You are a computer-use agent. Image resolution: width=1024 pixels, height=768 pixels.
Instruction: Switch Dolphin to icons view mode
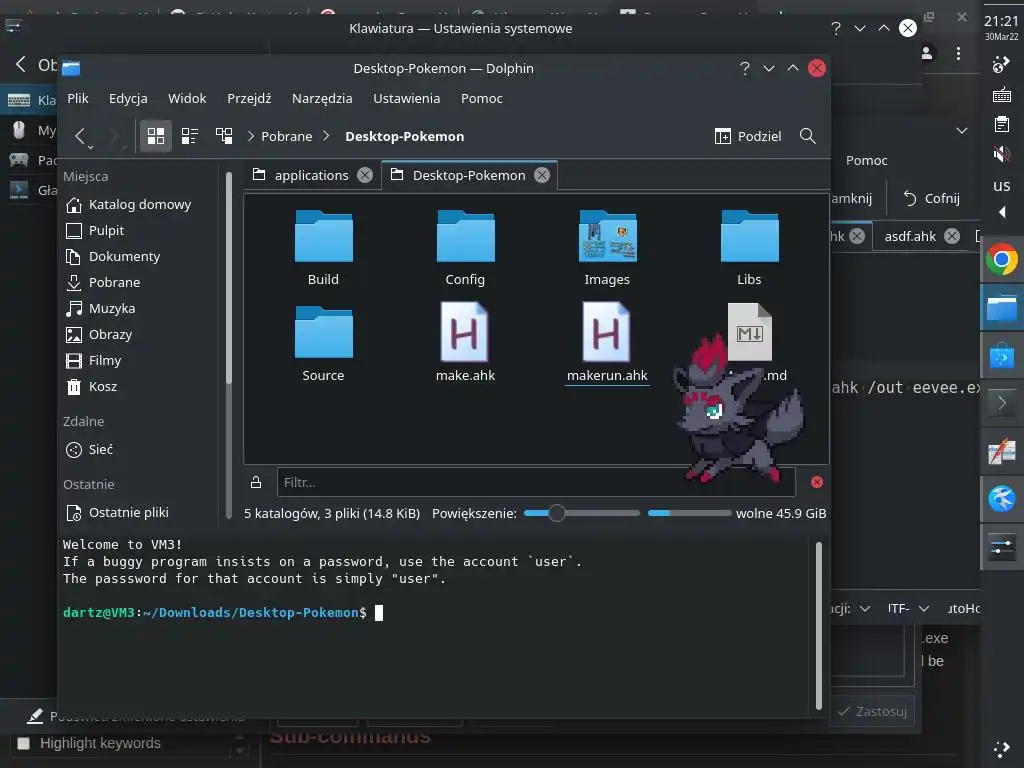155,136
